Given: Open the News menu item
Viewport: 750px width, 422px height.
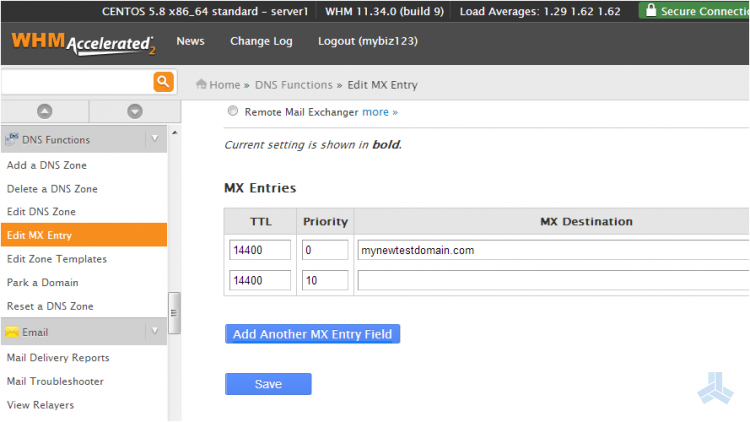Looking at the screenshot, I should pos(190,42).
